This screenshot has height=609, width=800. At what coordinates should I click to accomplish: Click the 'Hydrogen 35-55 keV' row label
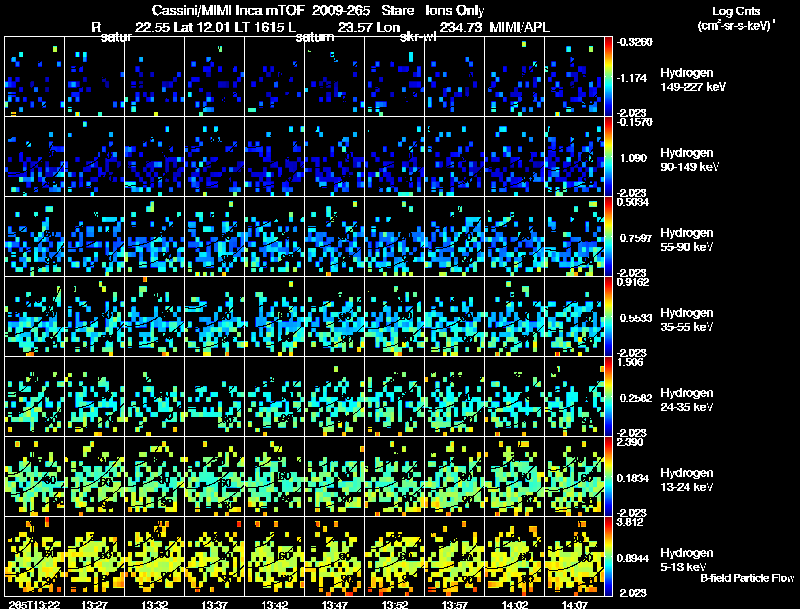tap(687, 320)
